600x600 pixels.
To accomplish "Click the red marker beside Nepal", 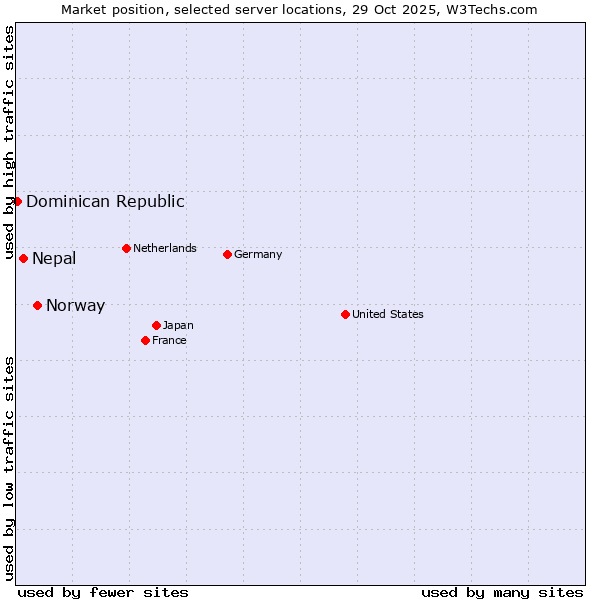I will [x=23, y=258].
